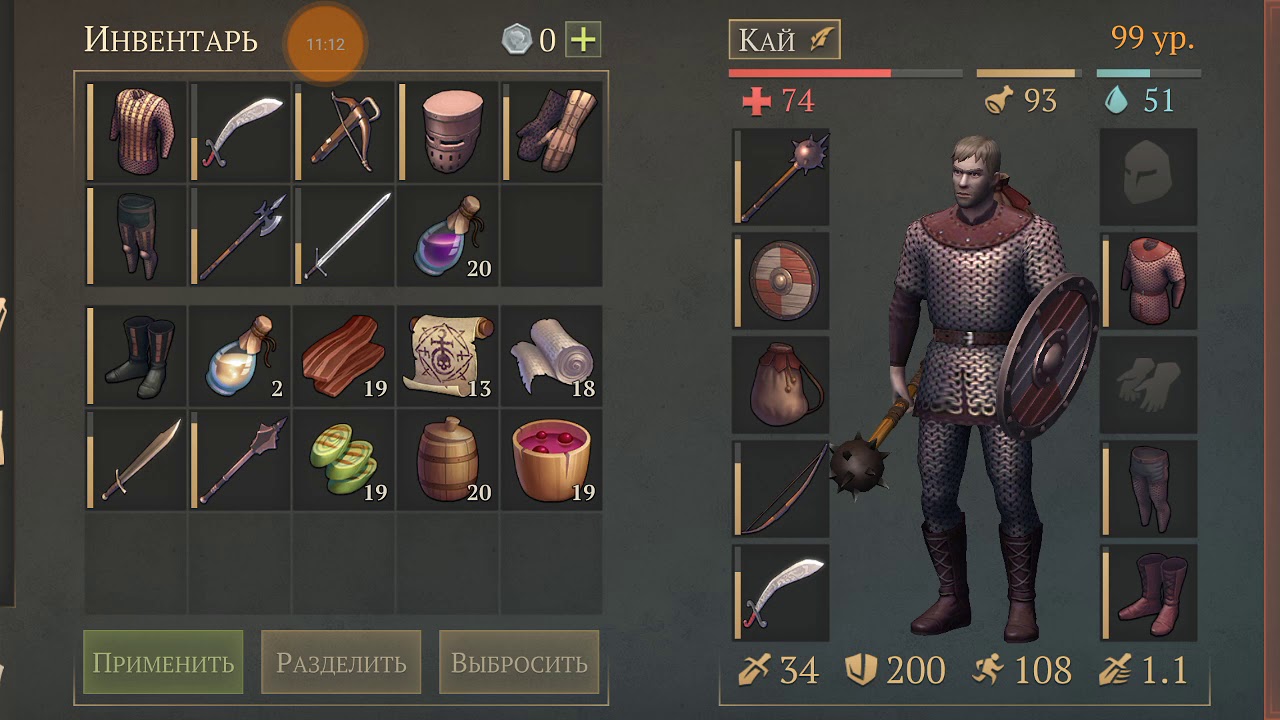Select the equipped round shield slot
Viewport: 1280px width, 720px height.
781,281
